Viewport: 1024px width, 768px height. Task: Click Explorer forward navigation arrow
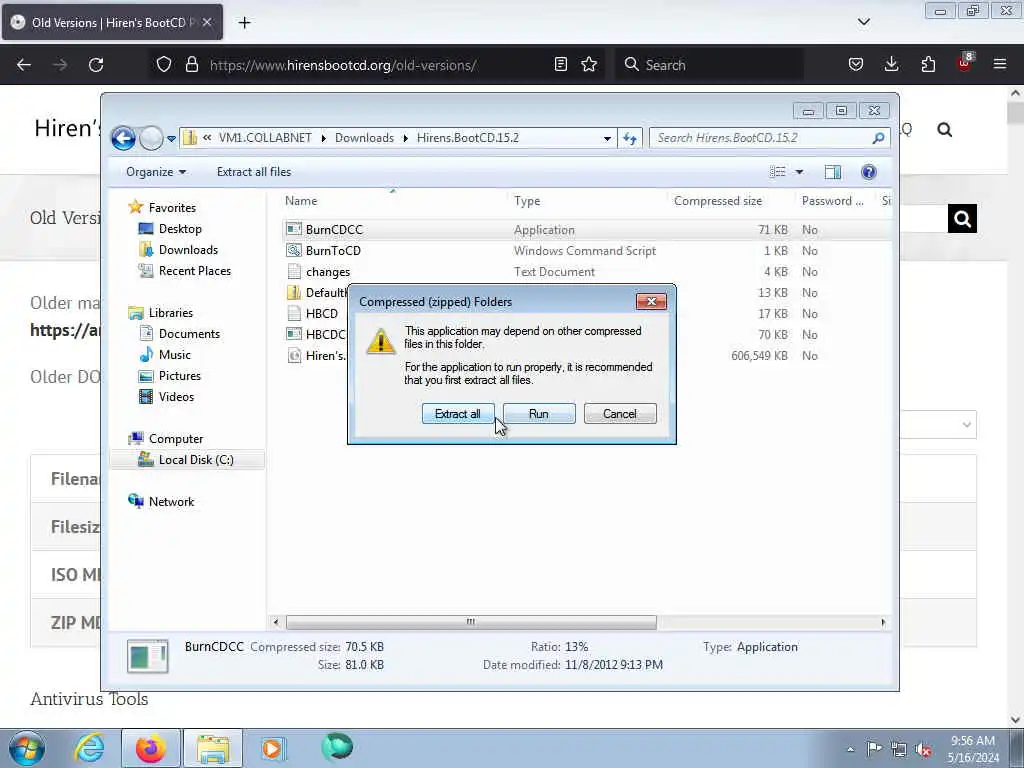click(x=151, y=138)
